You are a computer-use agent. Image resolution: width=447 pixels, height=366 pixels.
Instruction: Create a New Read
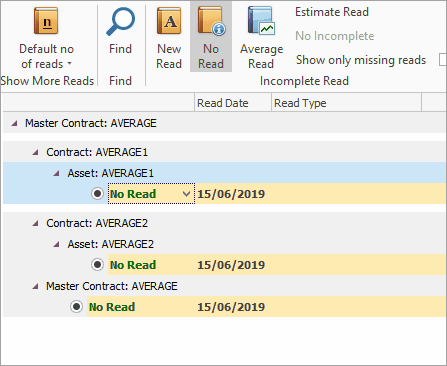click(169, 39)
